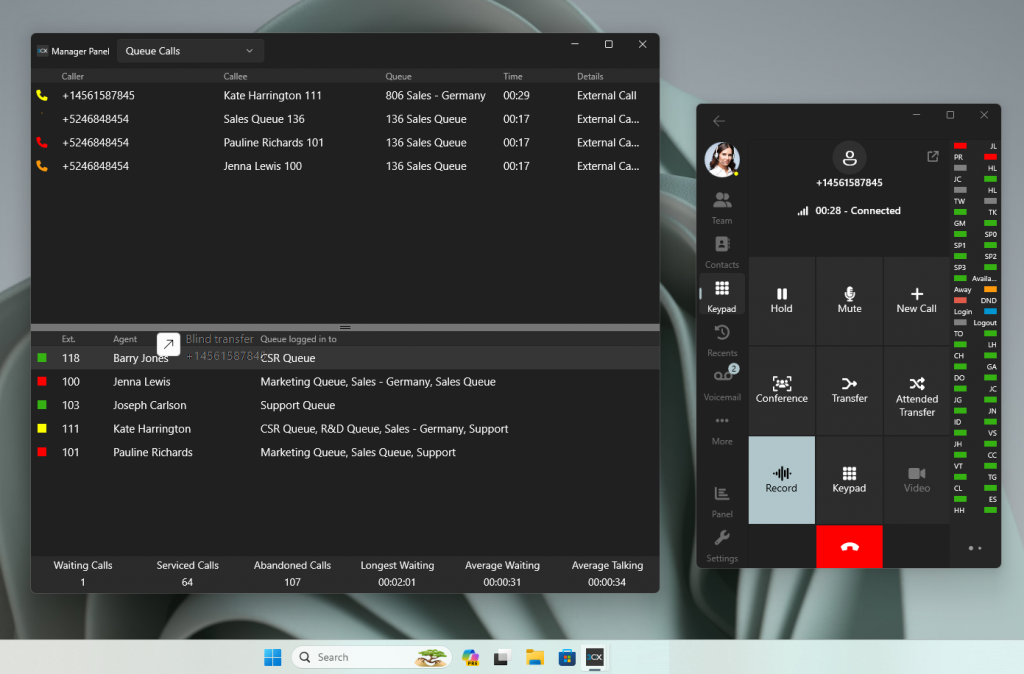This screenshot has width=1024, height=674.
Task: Dial the TW BLF key
Action: tap(975, 201)
